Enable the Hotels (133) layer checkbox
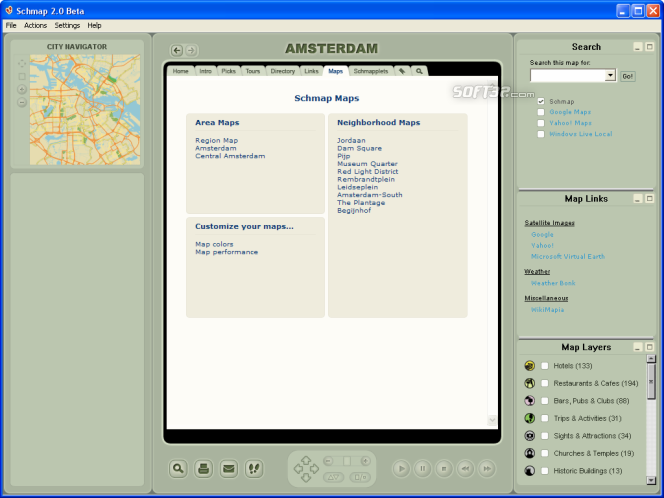Viewport: 664px width, 498px height. [x=545, y=366]
